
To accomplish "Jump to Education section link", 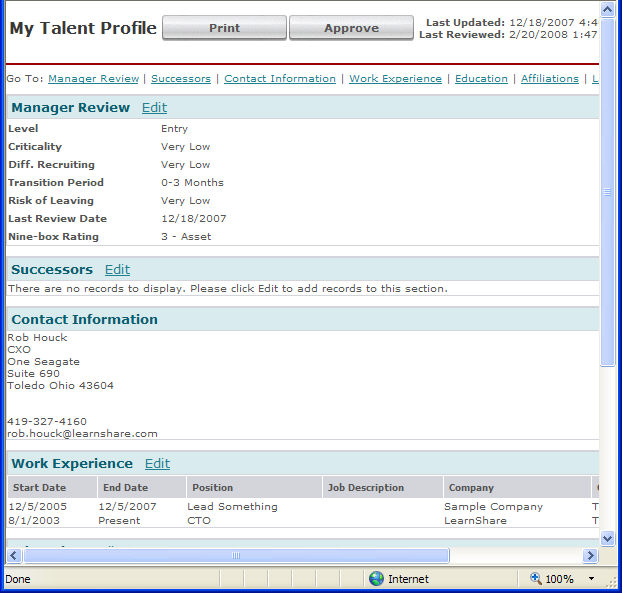I will (481, 79).
